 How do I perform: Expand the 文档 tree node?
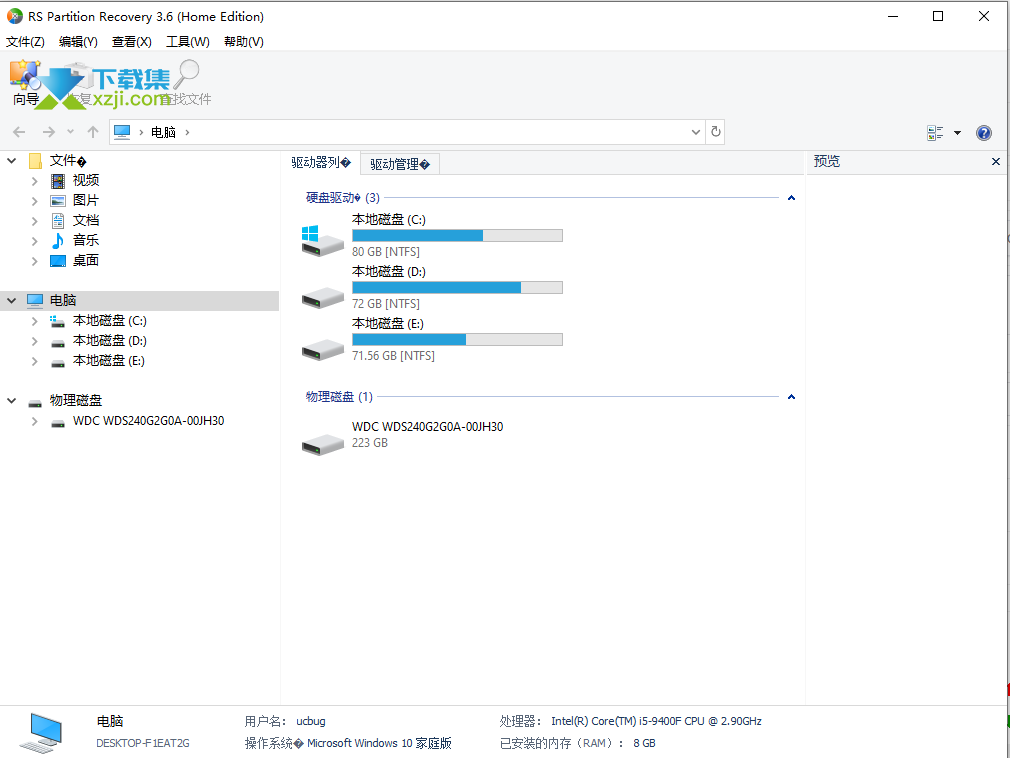click(35, 221)
